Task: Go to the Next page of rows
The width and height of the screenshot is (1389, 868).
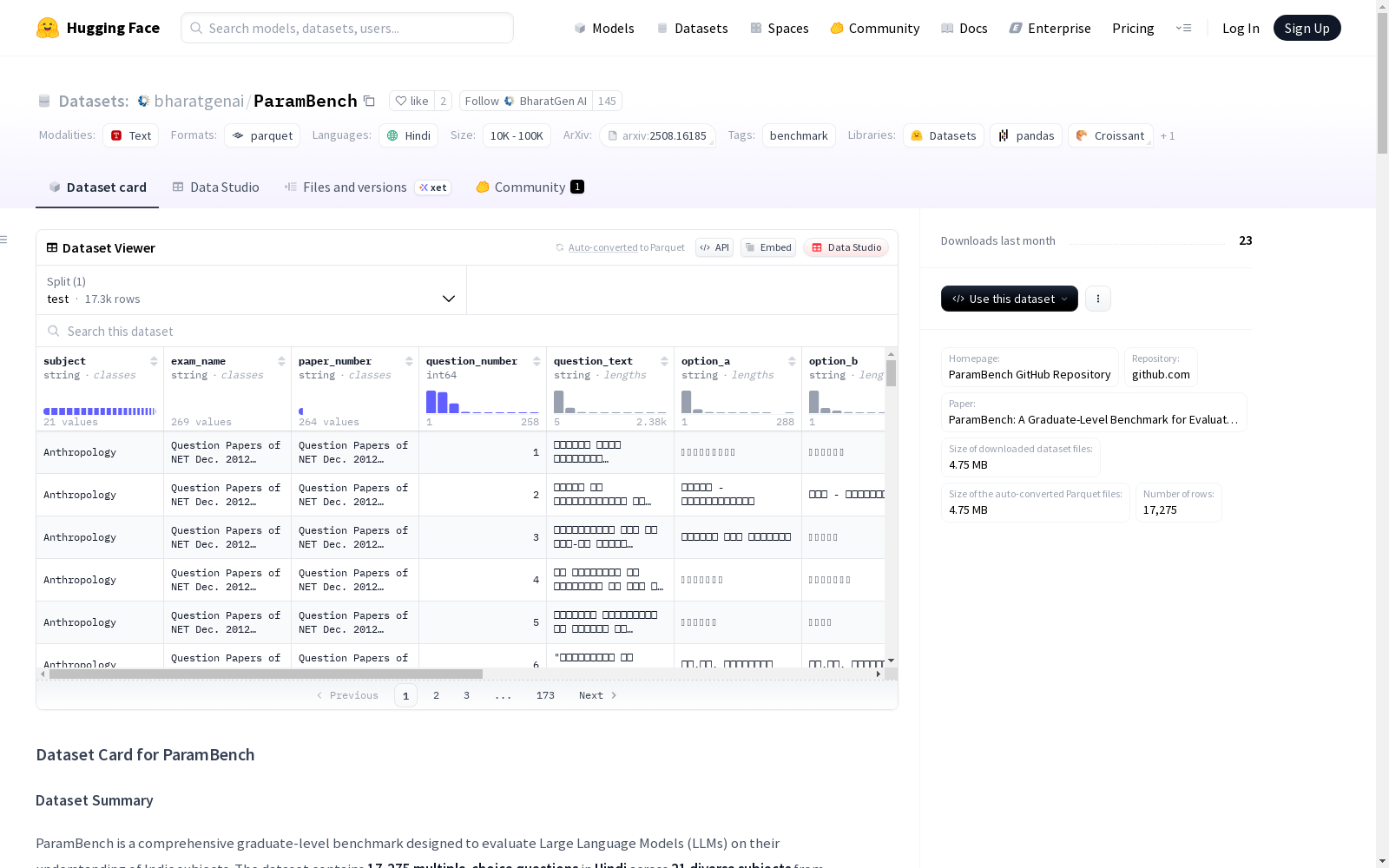Action: [598, 695]
